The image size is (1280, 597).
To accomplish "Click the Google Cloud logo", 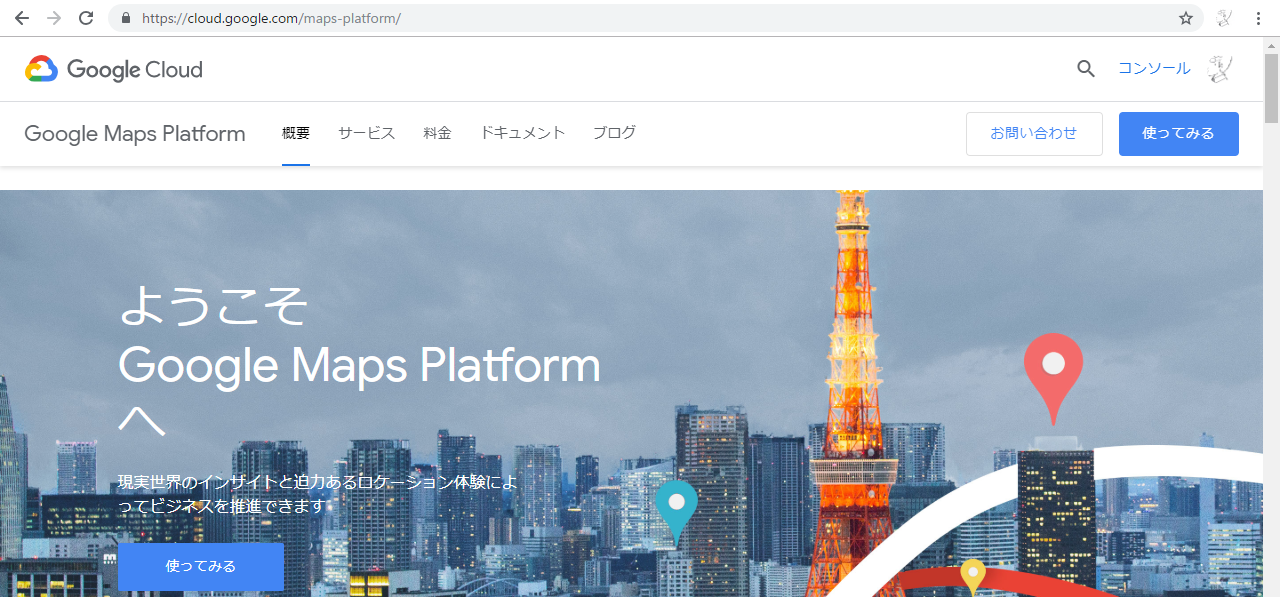I will pos(114,69).
